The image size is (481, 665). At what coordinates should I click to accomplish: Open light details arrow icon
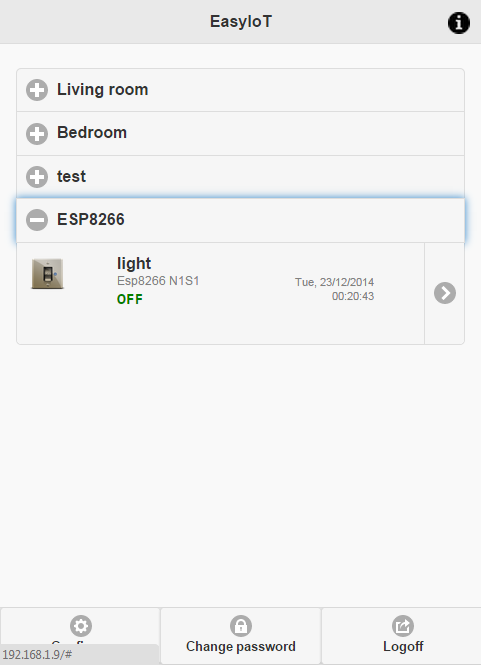[445, 293]
